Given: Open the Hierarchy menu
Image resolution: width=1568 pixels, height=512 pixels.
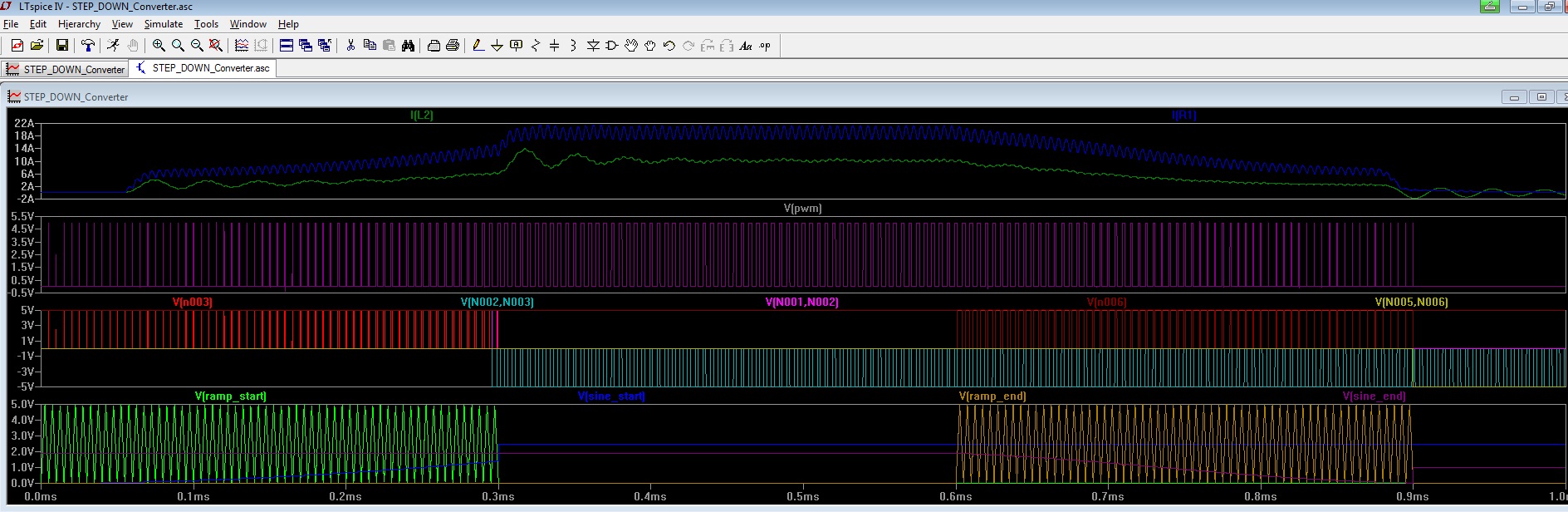Looking at the screenshot, I should click(79, 24).
